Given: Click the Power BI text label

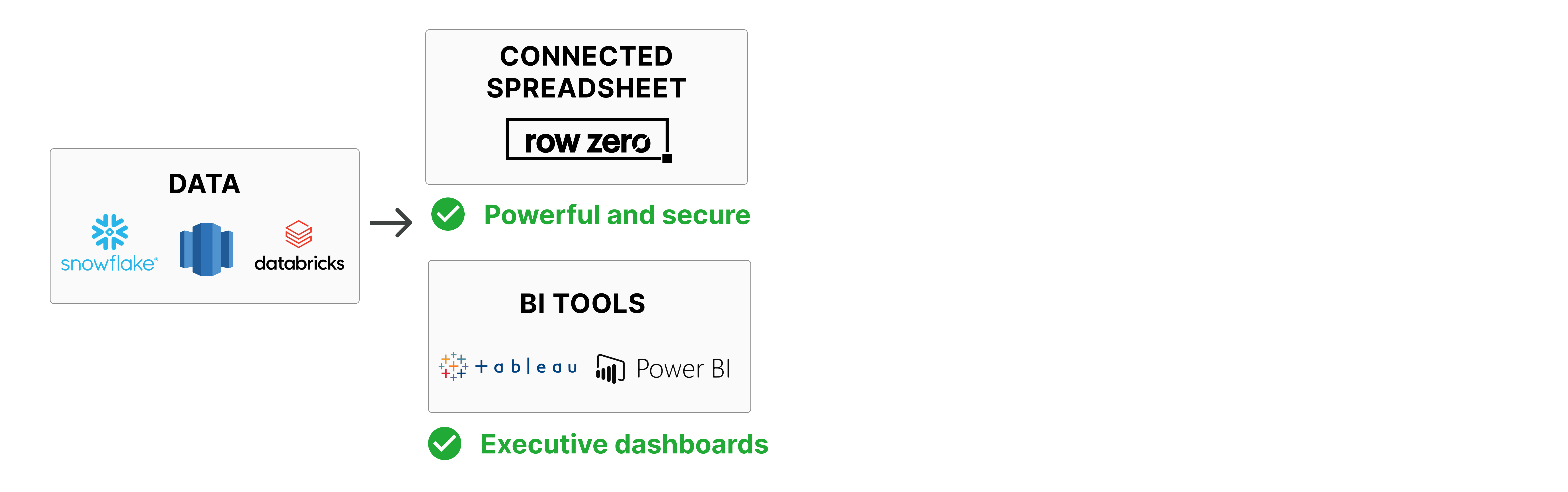Looking at the screenshot, I should (683, 368).
